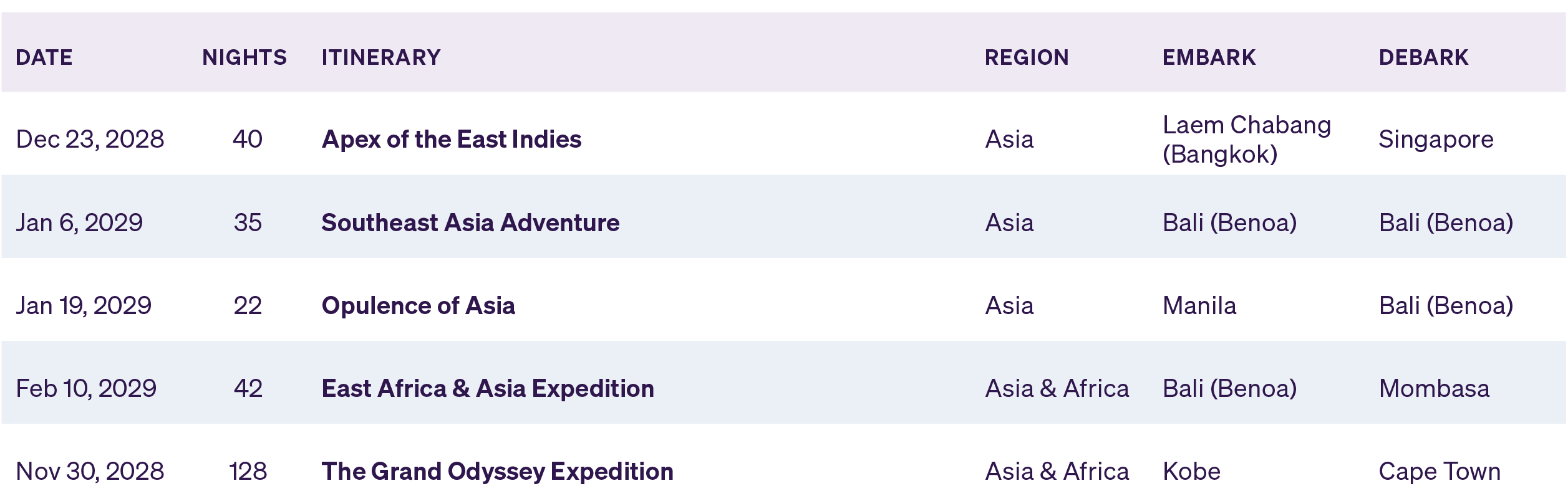1568x496 pixels.
Task: Select the ITINERARY column header
Action: 381,57
